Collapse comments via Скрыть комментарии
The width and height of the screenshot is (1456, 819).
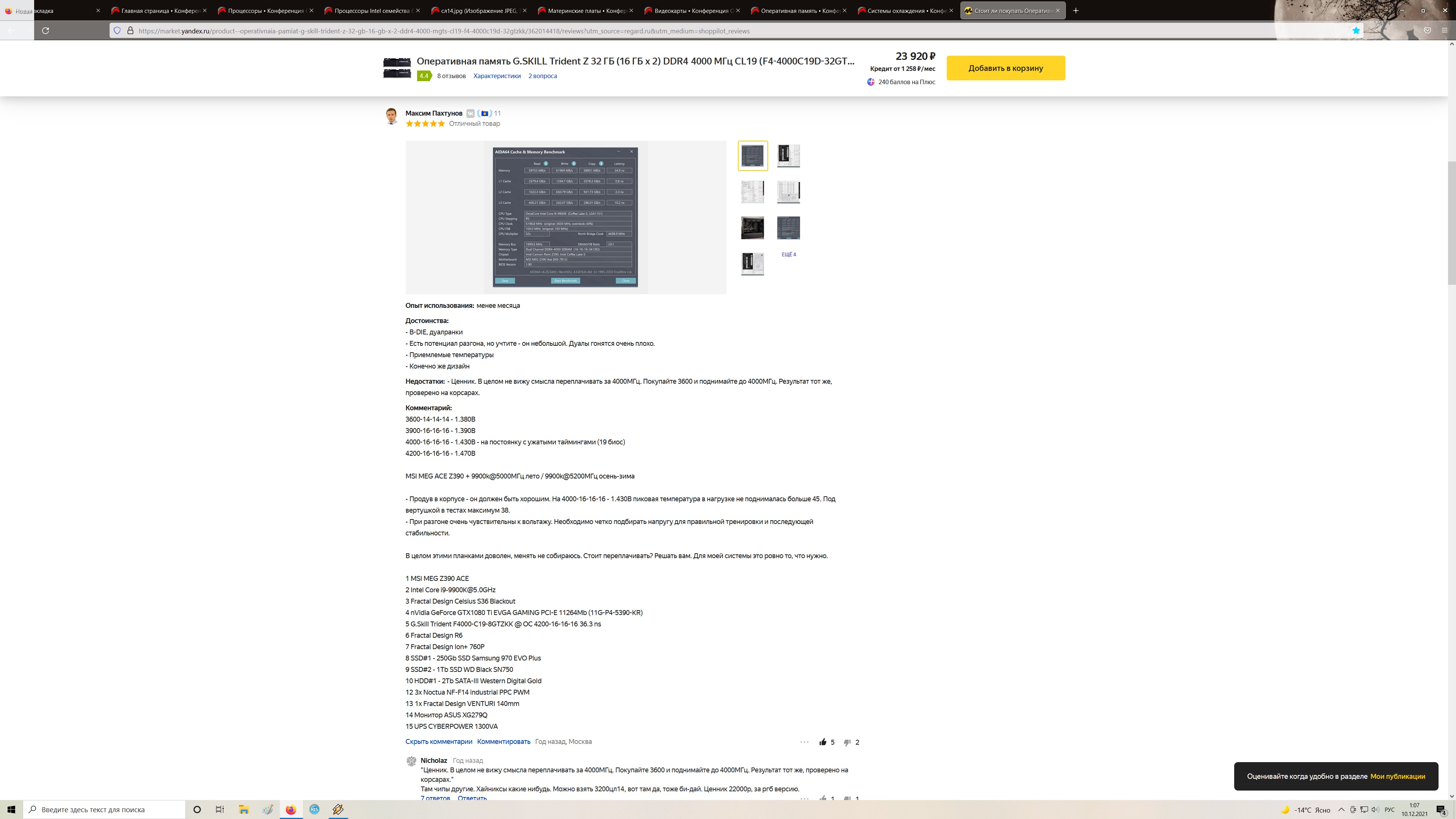438,742
